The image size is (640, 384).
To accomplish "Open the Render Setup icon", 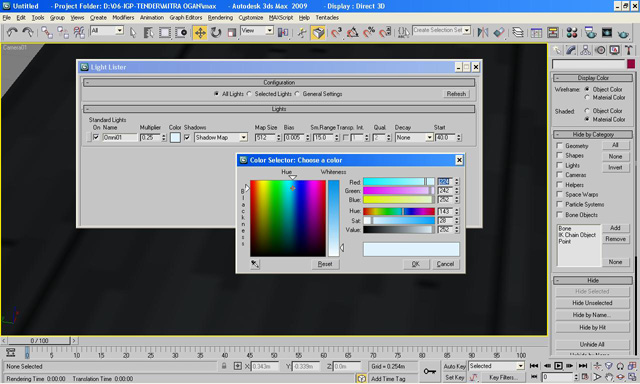I will click(590, 32).
